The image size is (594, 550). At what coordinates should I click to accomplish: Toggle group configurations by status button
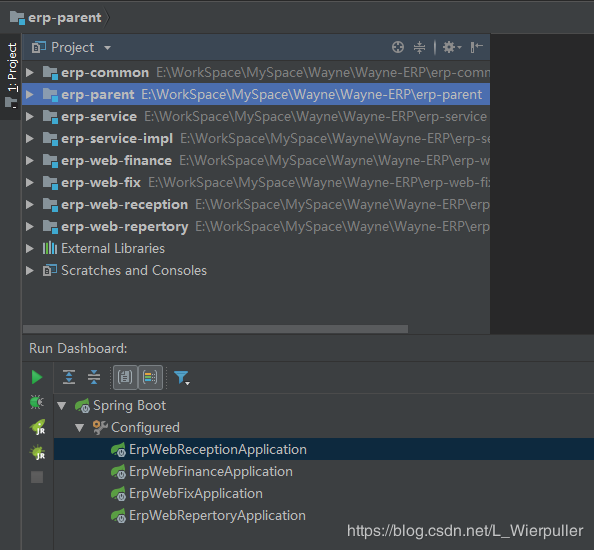150,377
